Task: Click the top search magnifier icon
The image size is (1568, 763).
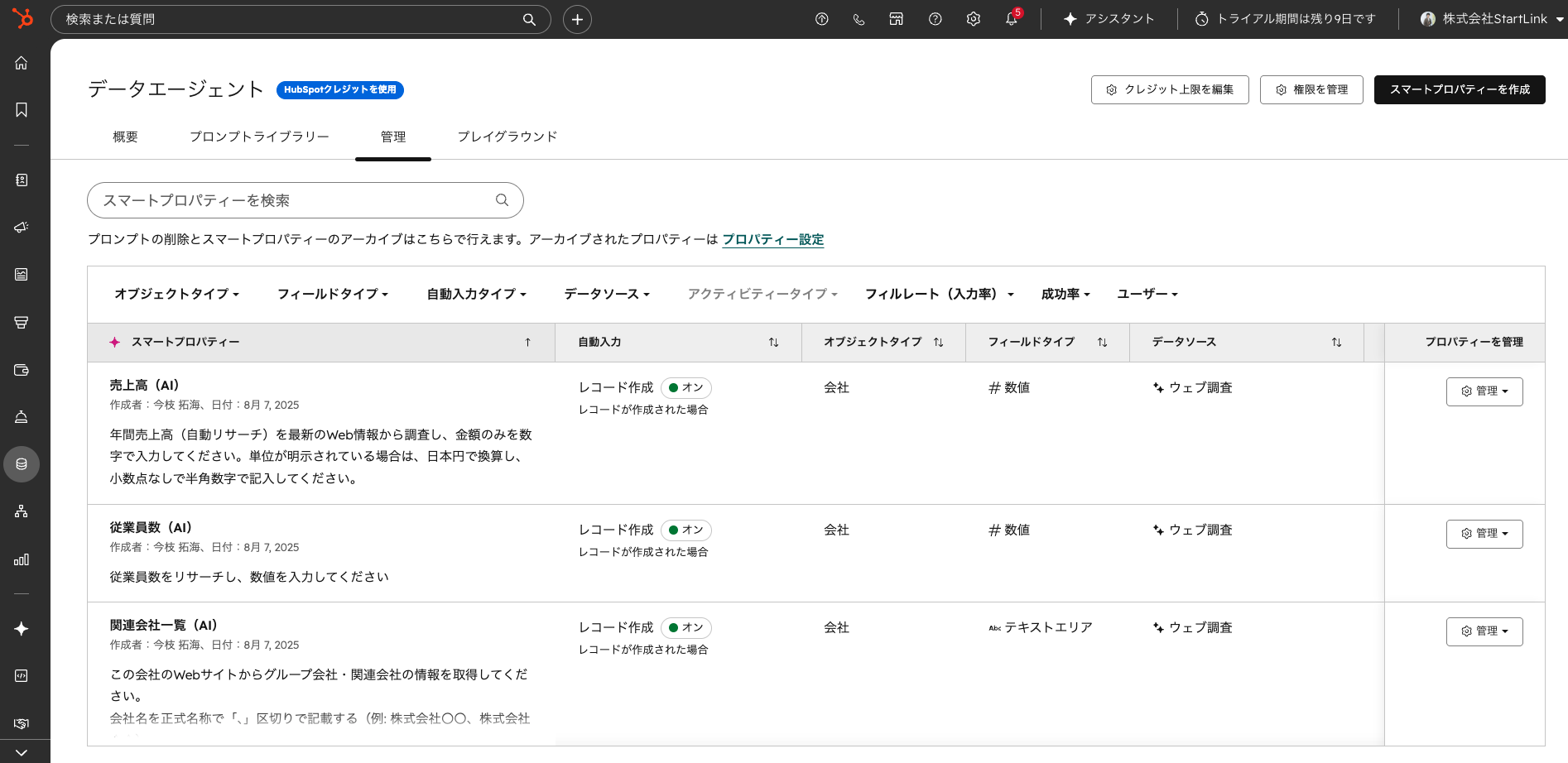Action: (529, 19)
